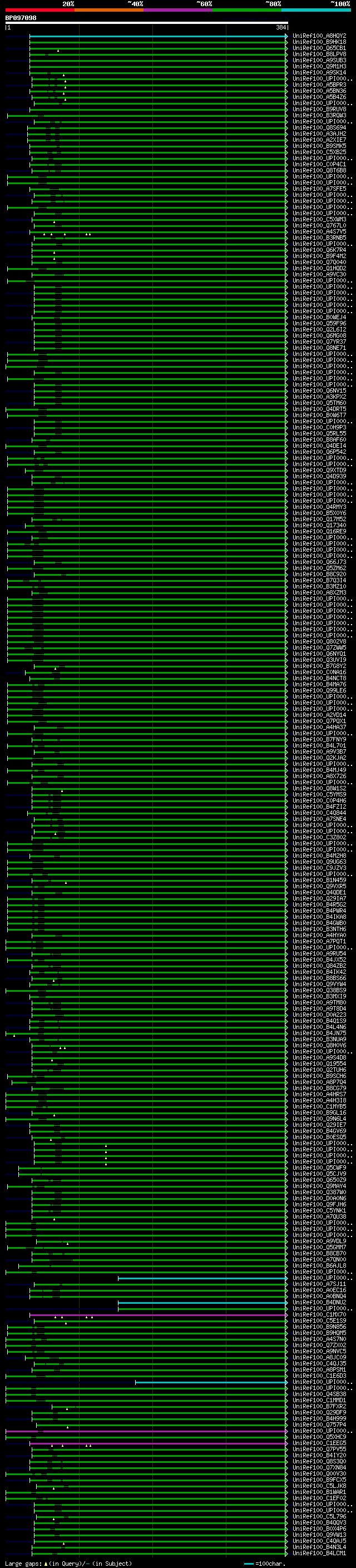This screenshot has width=356, height=1568.
Task: Open UniRef100_B8AF60 from the list
Action: coord(319,439)
